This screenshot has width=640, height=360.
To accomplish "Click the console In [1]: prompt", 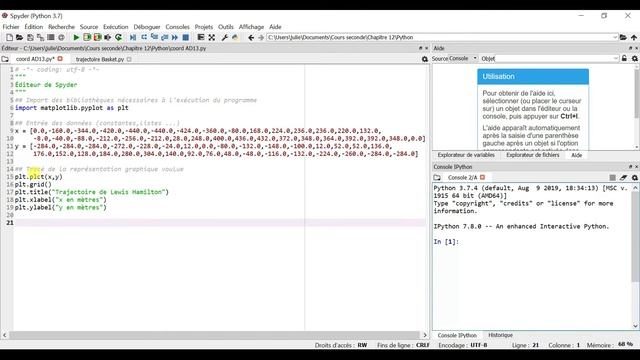I will 446,242.
